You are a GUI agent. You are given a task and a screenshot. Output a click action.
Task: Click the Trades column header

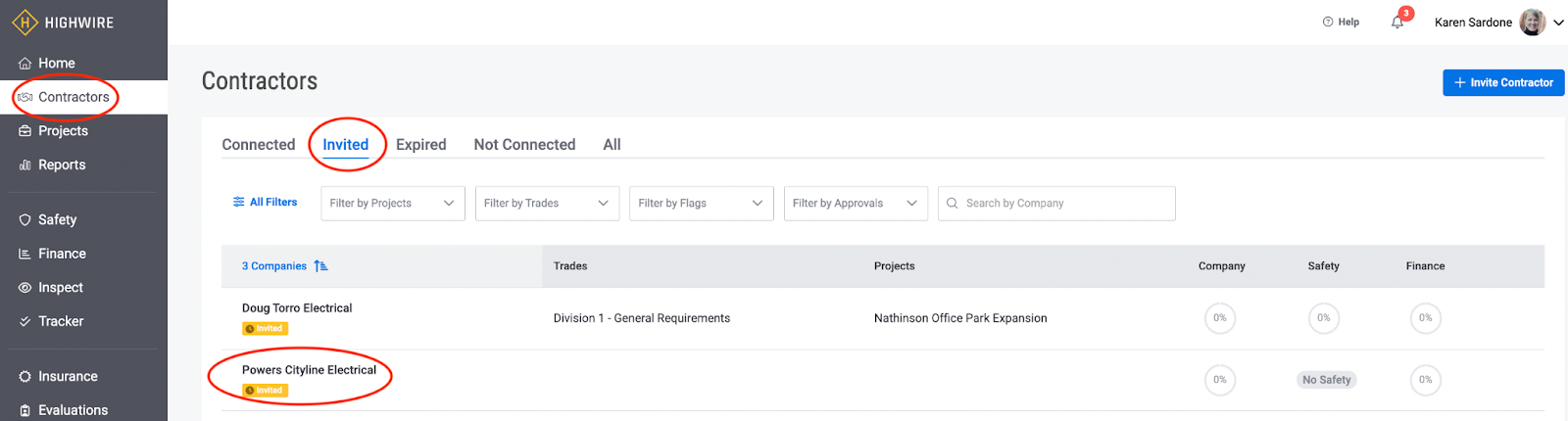(570, 265)
